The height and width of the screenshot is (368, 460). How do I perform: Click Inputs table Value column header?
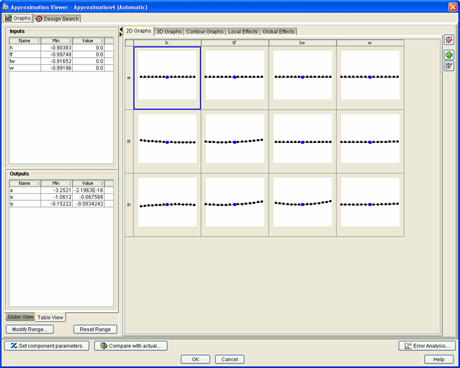coord(88,41)
